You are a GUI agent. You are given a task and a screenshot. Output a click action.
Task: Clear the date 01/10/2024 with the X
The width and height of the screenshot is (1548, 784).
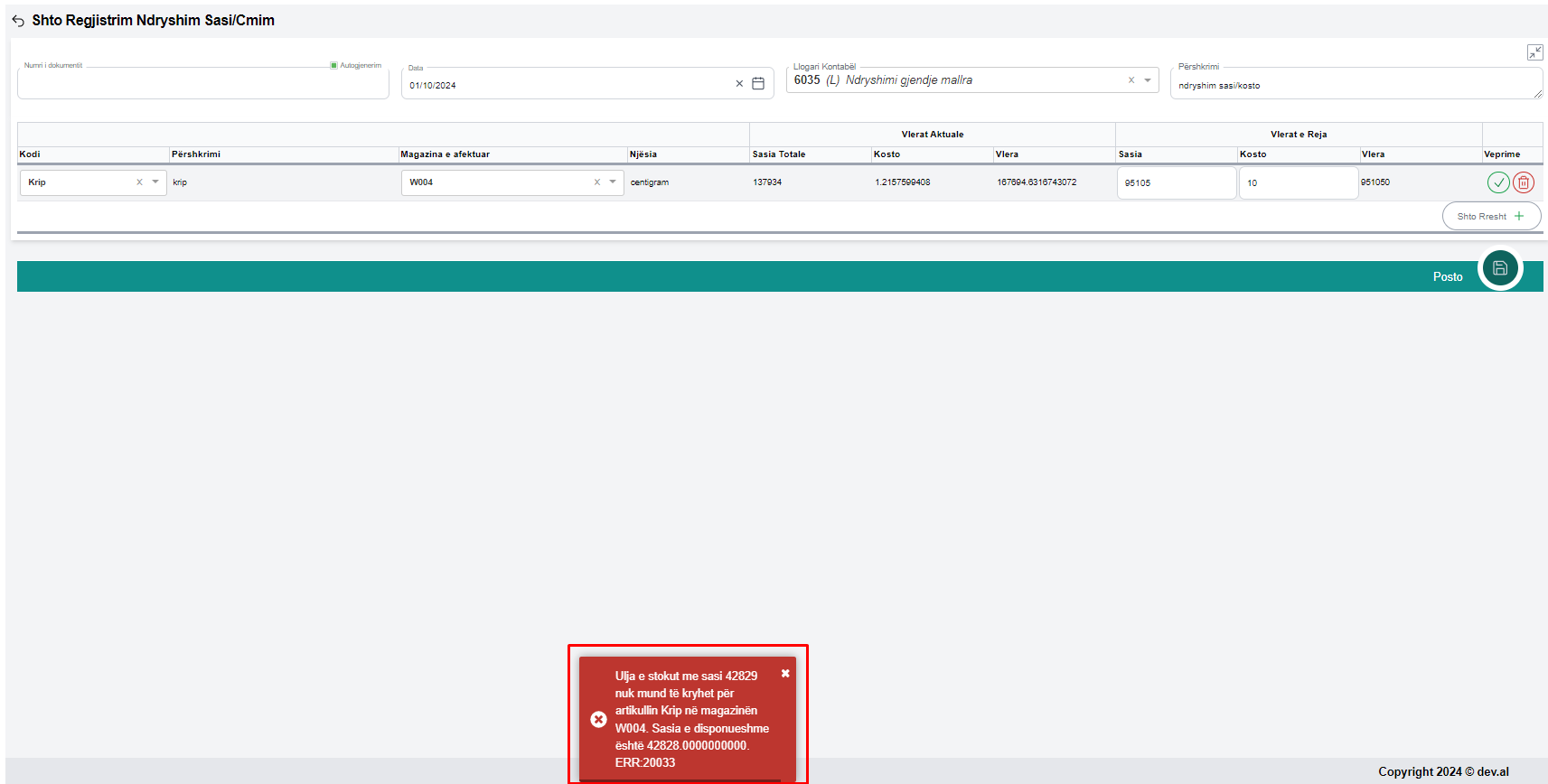click(x=739, y=84)
